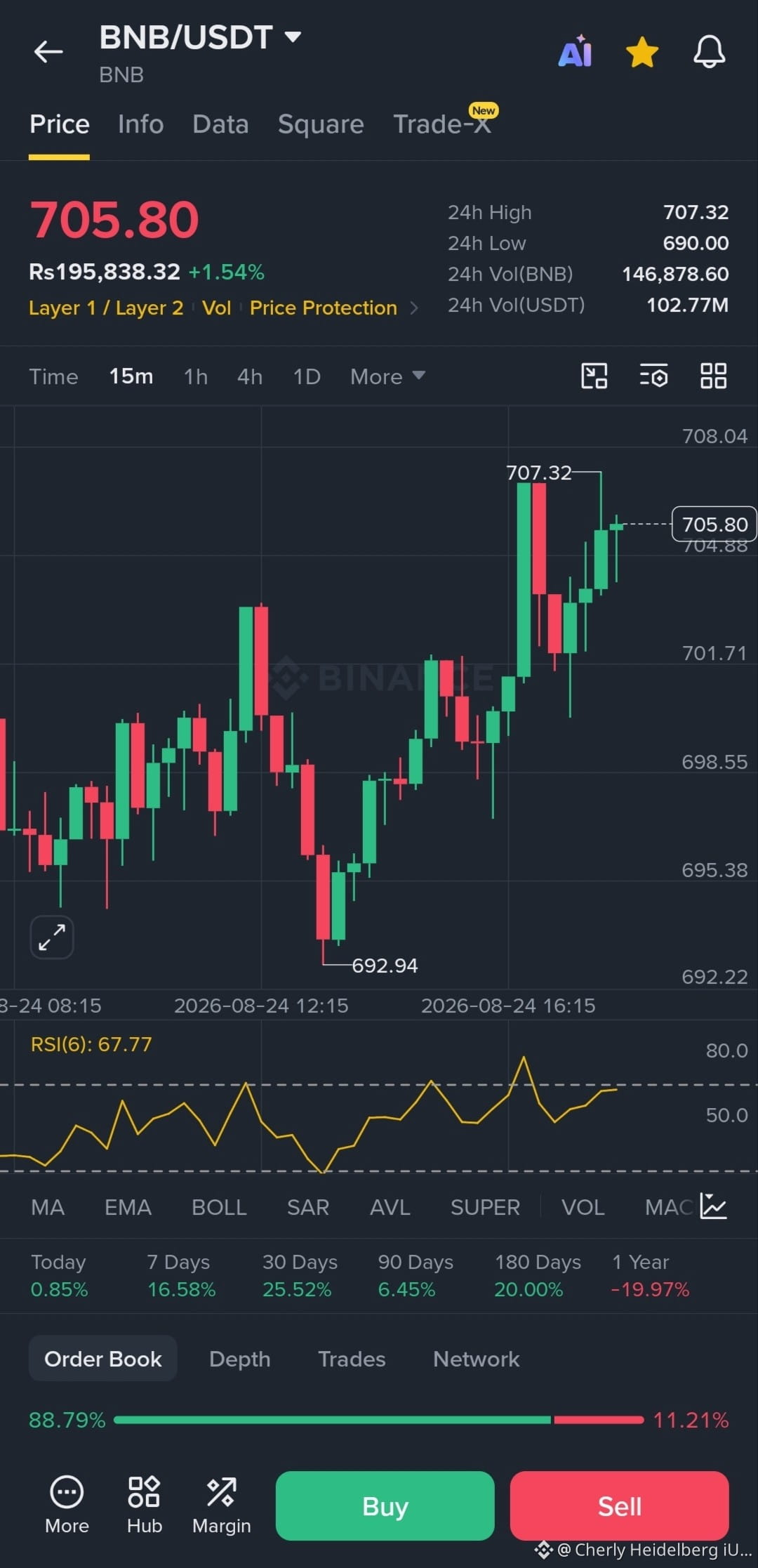Tap the 24h High value 707.32
This screenshot has width=758, height=1568.
click(x=696, y=212)
